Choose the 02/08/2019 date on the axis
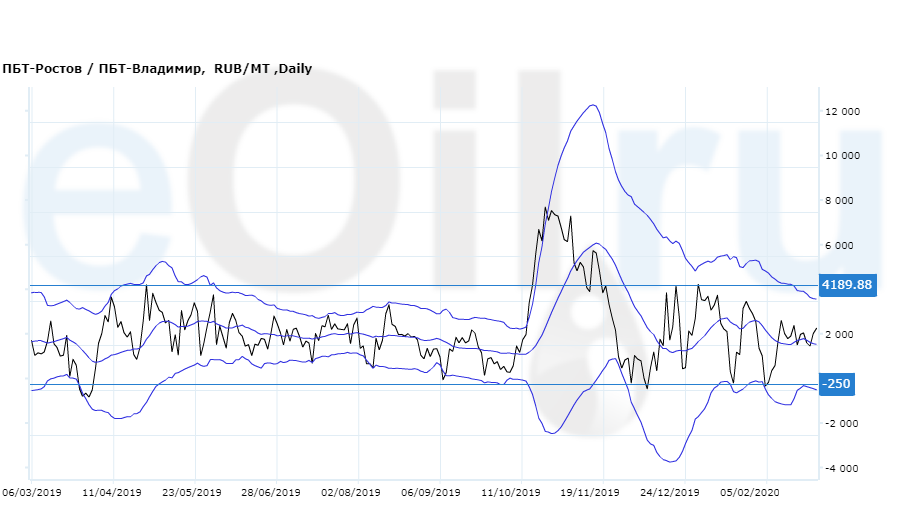Viewport: 909px width, 509px height. [351, 492]
